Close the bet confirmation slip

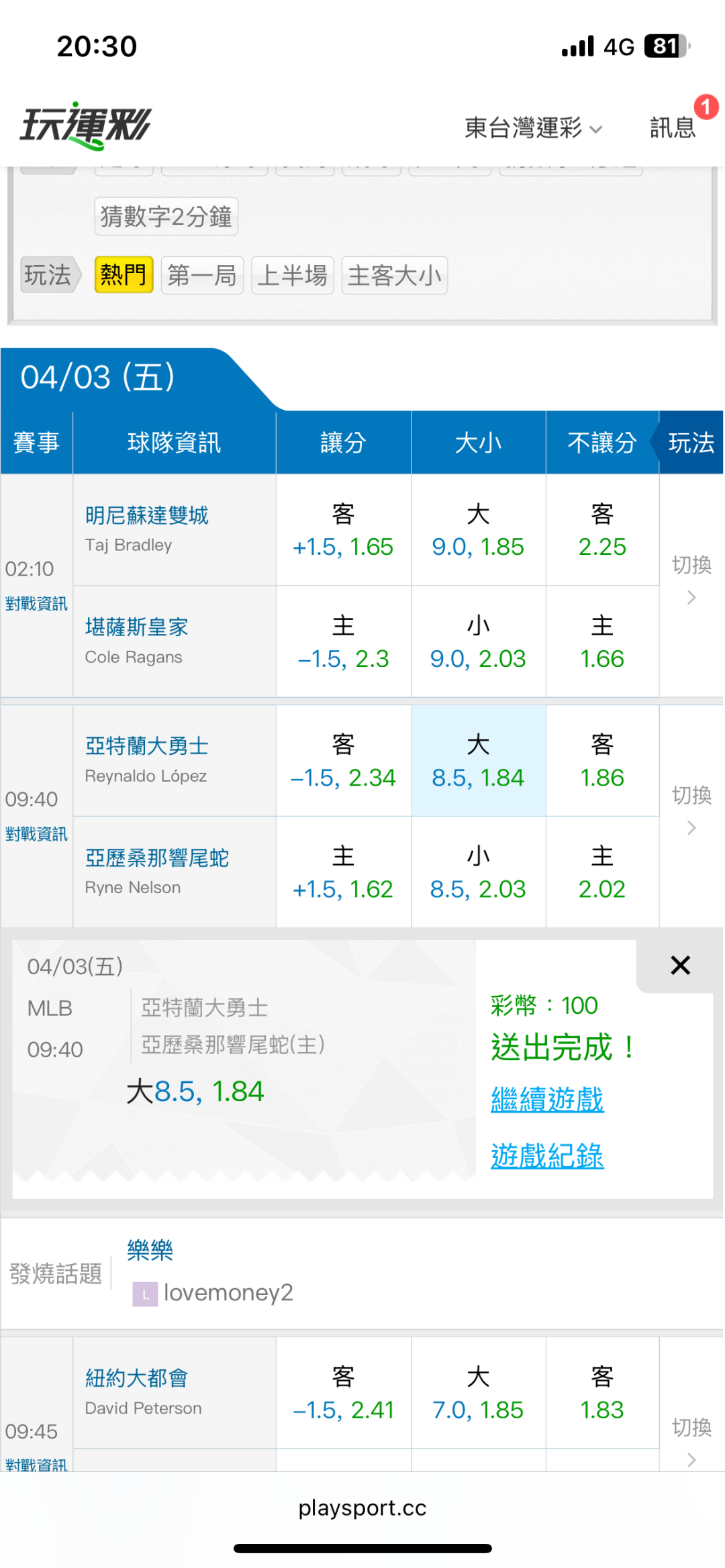680,965
